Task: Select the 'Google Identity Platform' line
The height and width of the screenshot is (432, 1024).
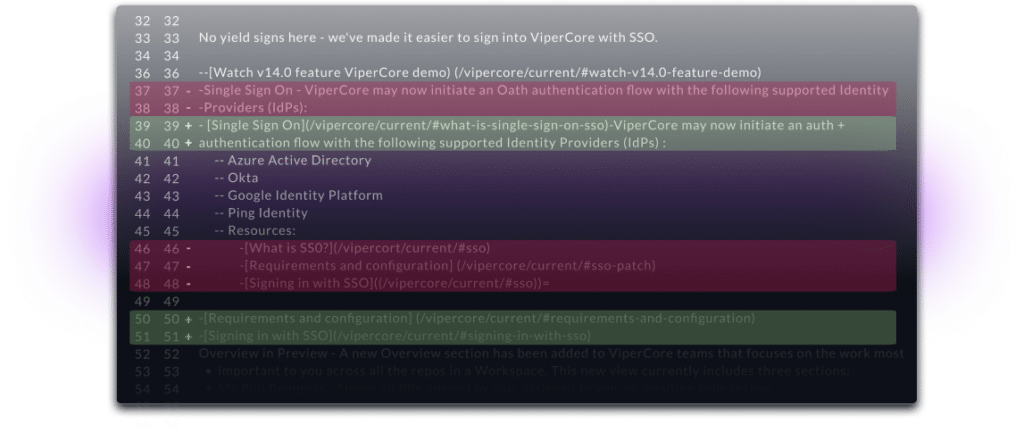Action: click(298, 196)
